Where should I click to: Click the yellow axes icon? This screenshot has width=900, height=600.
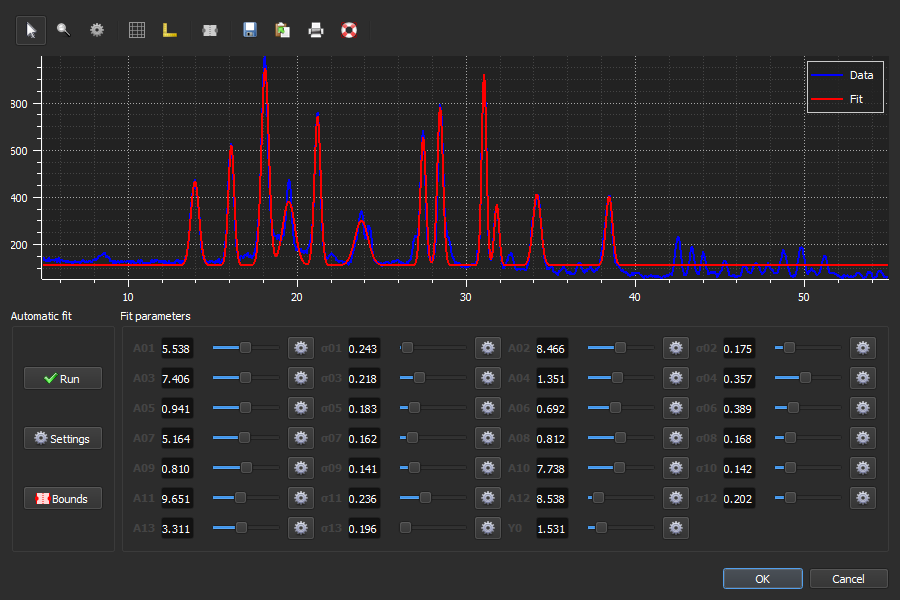[169, 30]
